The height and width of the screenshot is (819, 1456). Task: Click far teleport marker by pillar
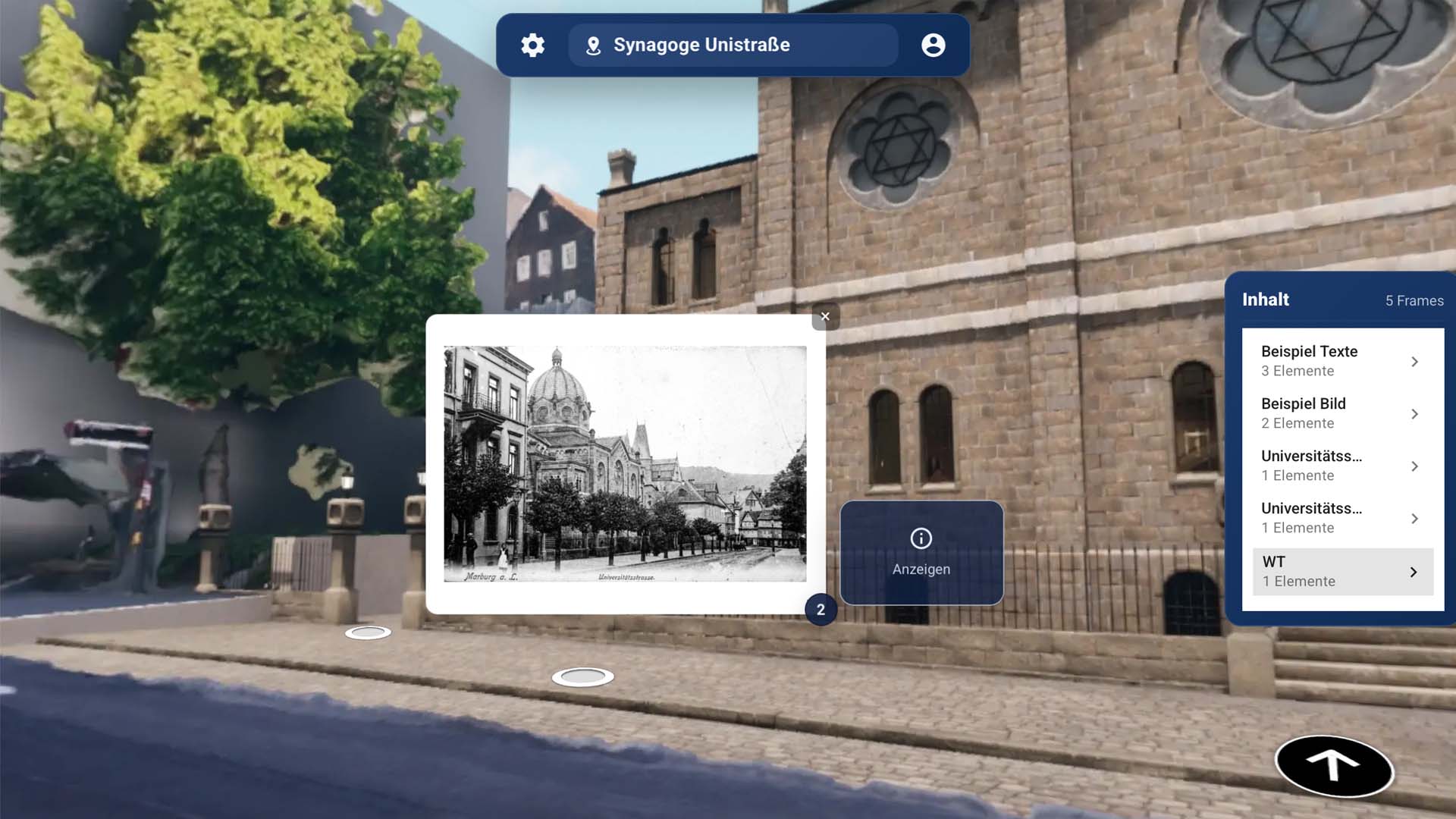pos(368,632)
